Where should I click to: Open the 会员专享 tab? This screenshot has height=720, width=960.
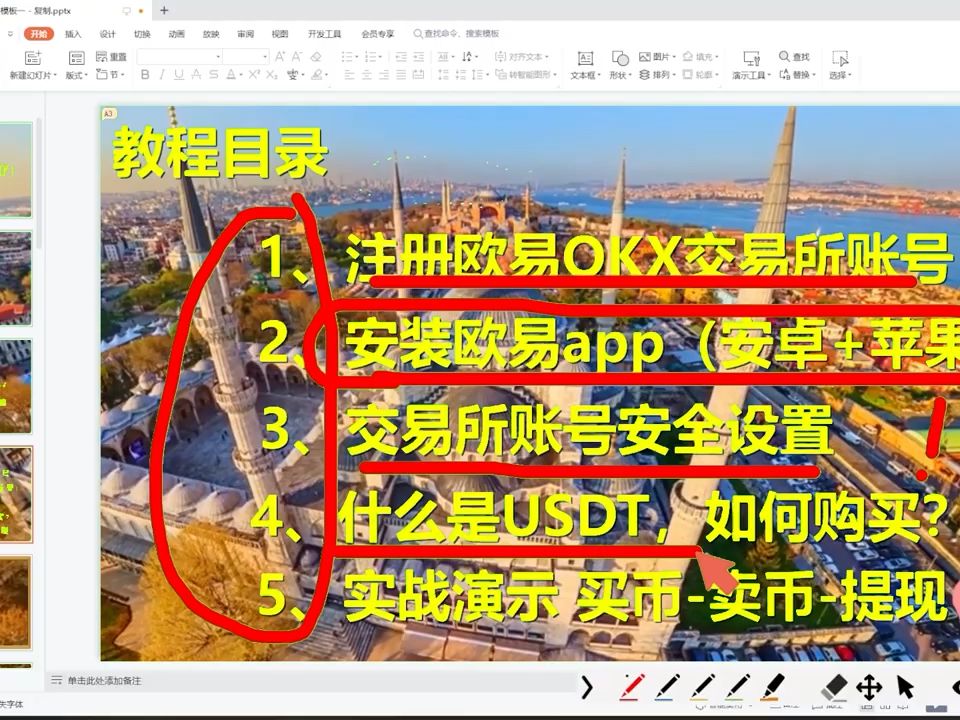pos(378,34)
